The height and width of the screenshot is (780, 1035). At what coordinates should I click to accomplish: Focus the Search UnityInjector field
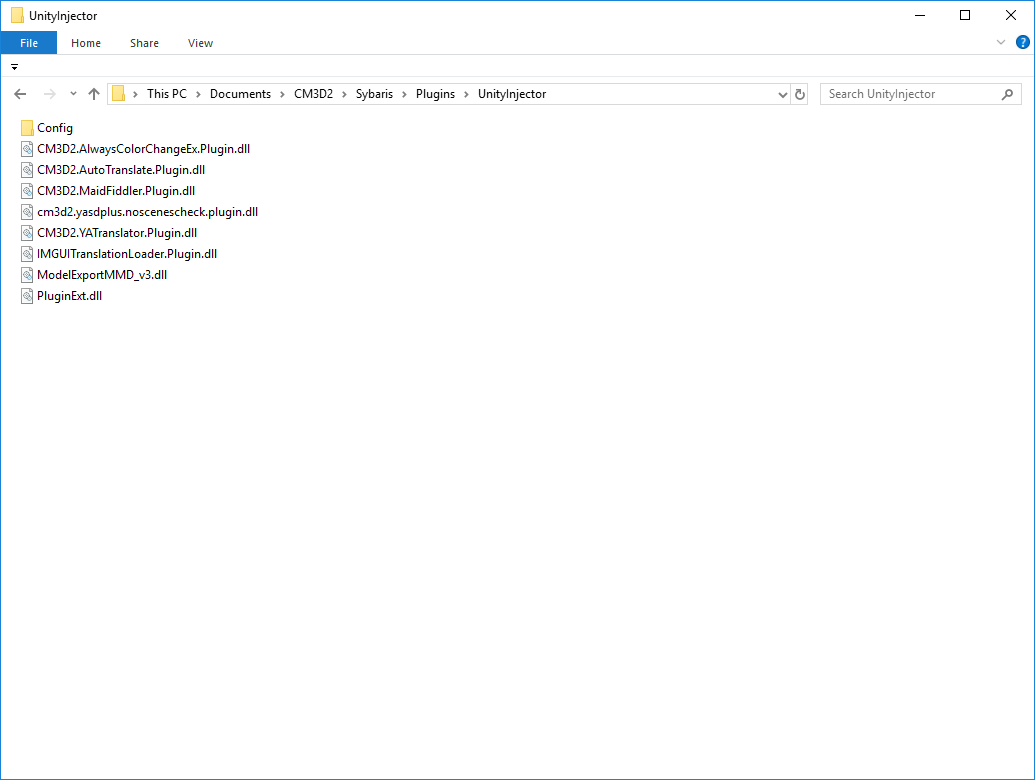(920, 94)
